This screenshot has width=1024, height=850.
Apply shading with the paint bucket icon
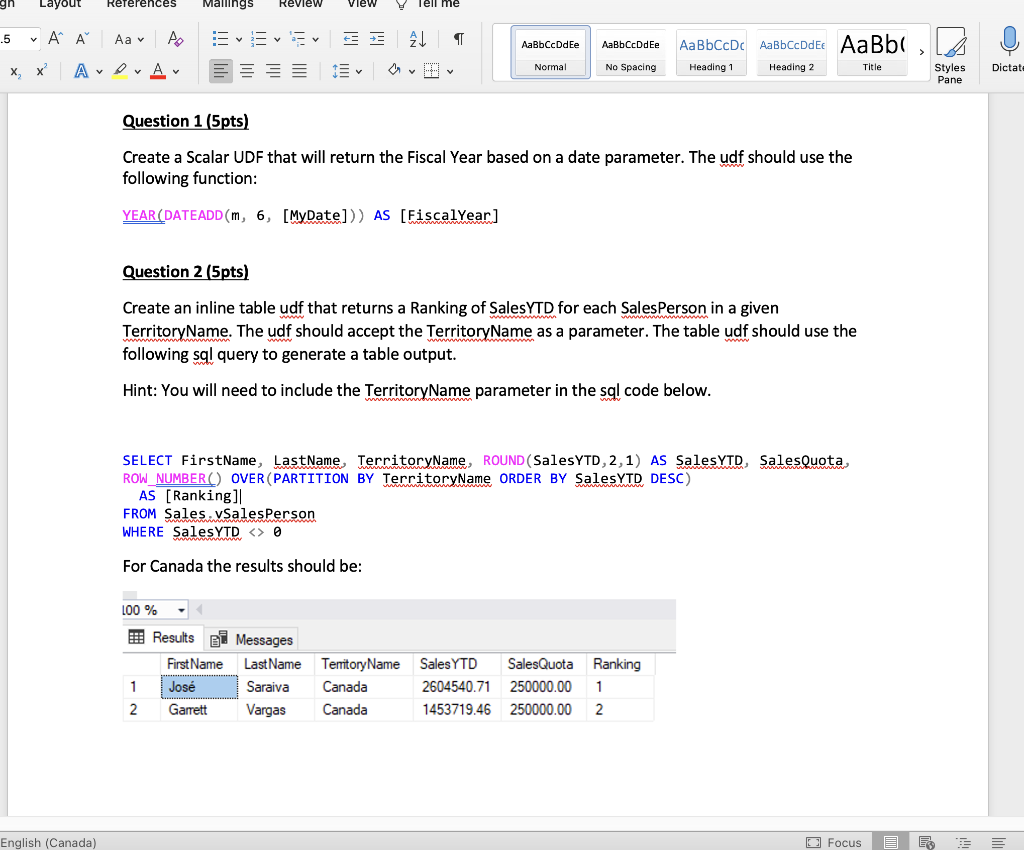(x=394, y=70)
